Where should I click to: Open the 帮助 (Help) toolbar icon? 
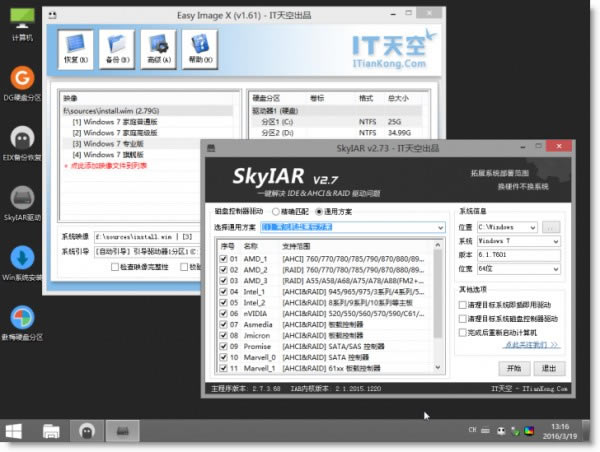coord(200,49)
